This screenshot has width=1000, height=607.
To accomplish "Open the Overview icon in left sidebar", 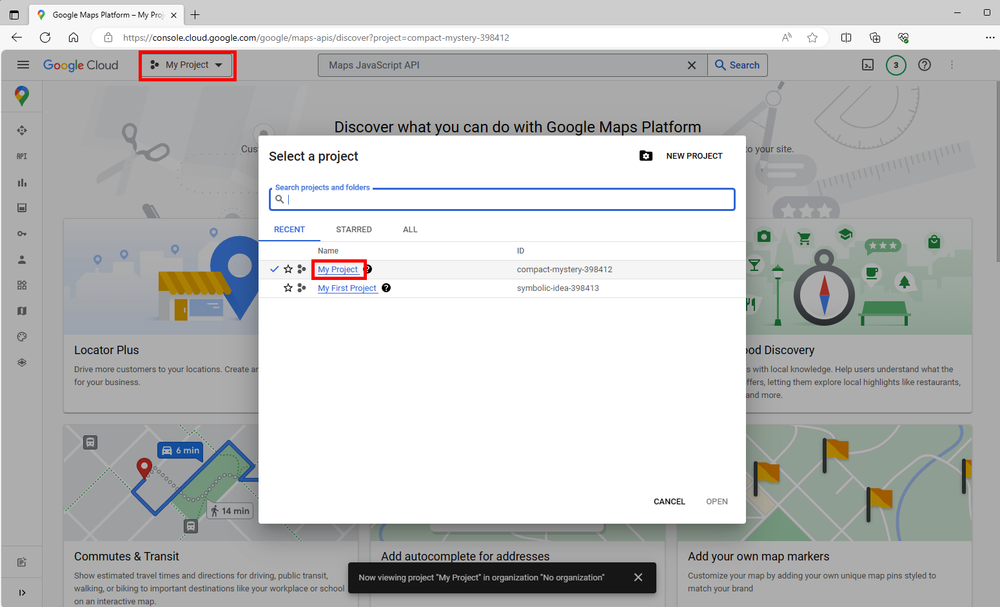I will click(22, 131).
